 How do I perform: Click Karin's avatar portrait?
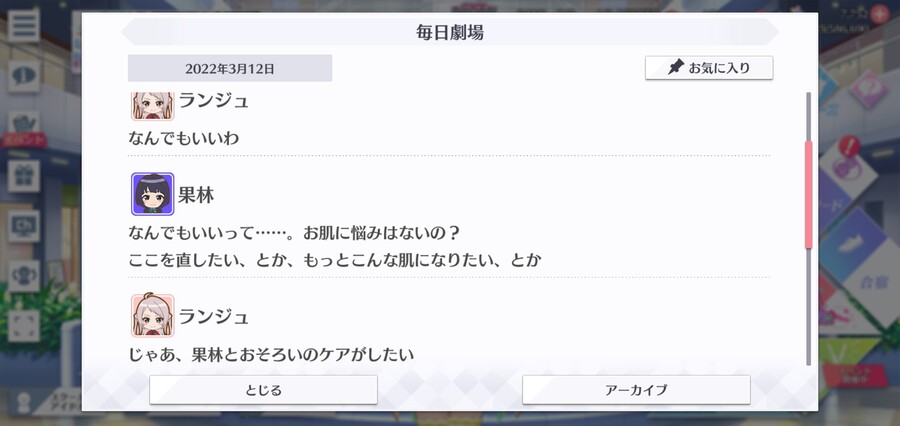pos(152,194)
